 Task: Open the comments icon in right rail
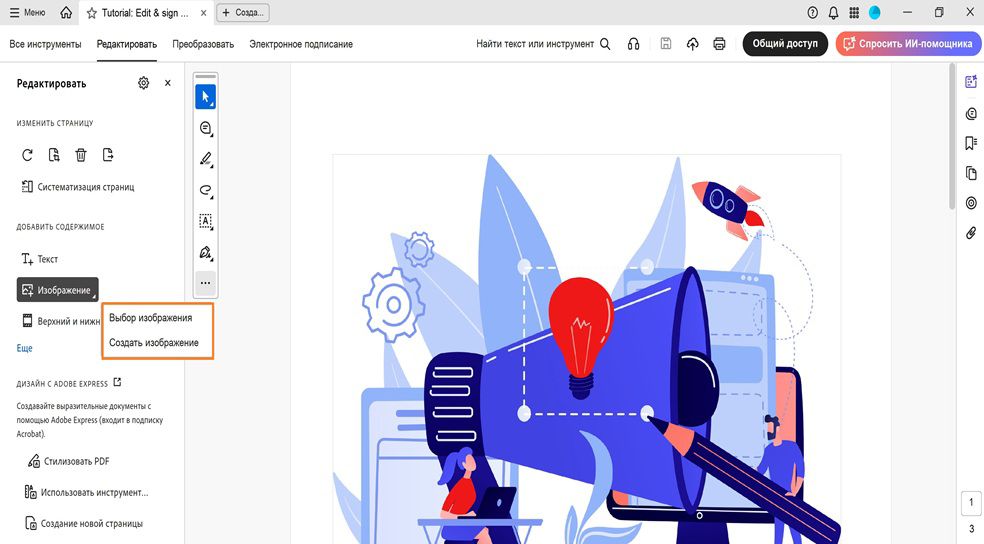pyautogui.click(x=971, y=114)
